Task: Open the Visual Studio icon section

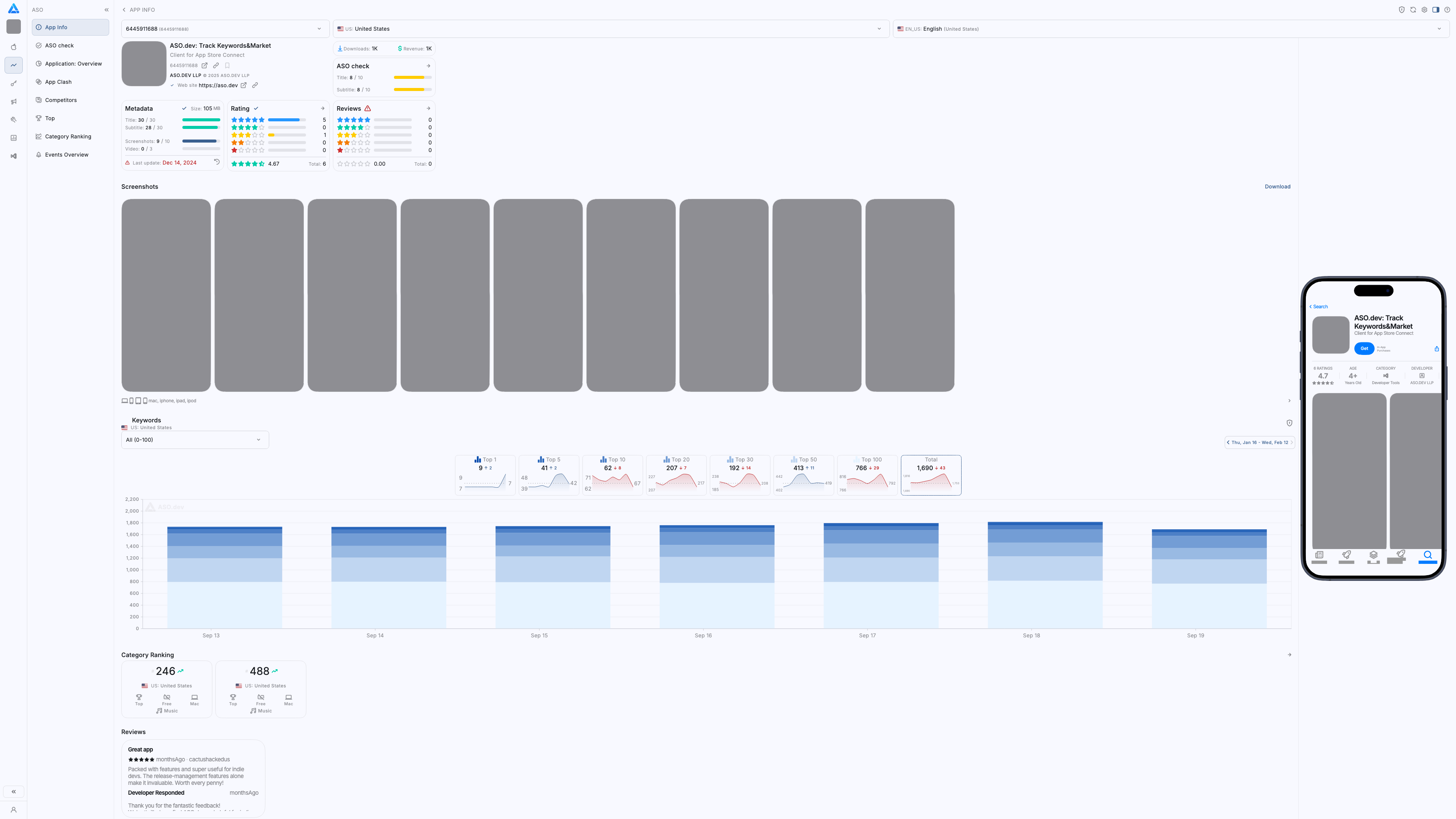Action: (x=14, y=156)
